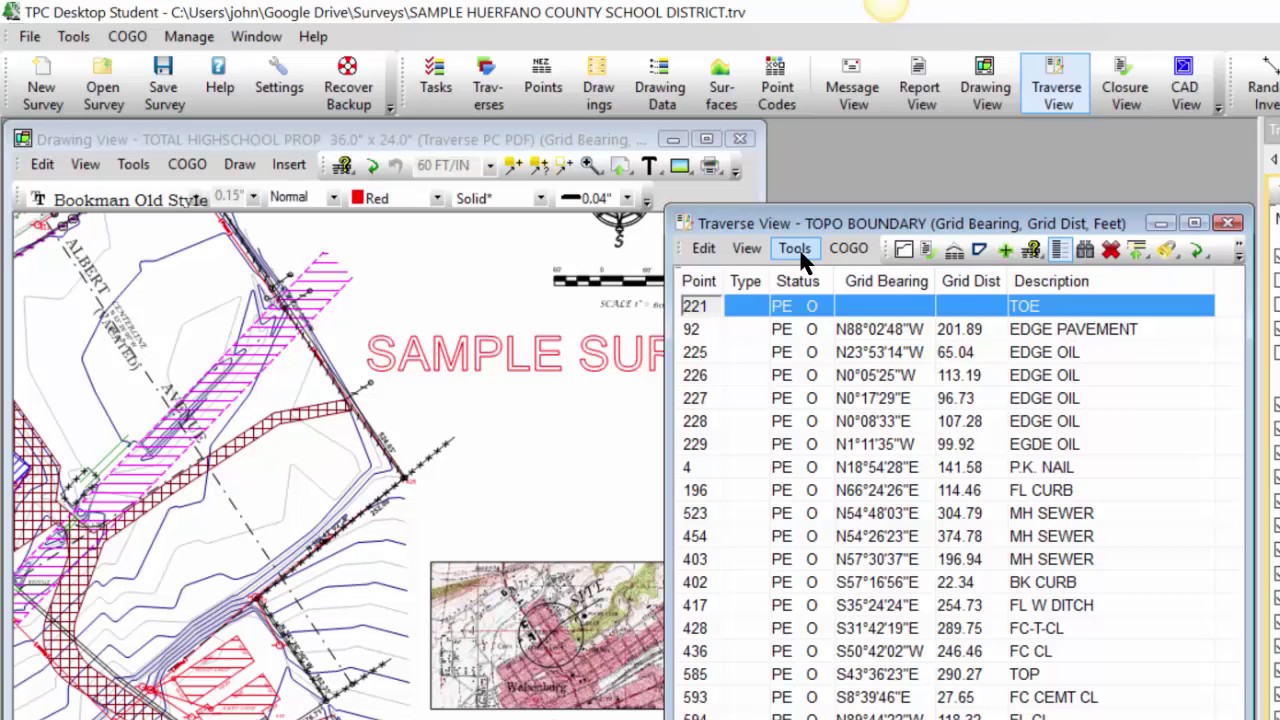Image resolution: width=1280 pixels, height=720 pixels.
Task: Open a survey with Open Survey icon
Action: pos(103,85)
